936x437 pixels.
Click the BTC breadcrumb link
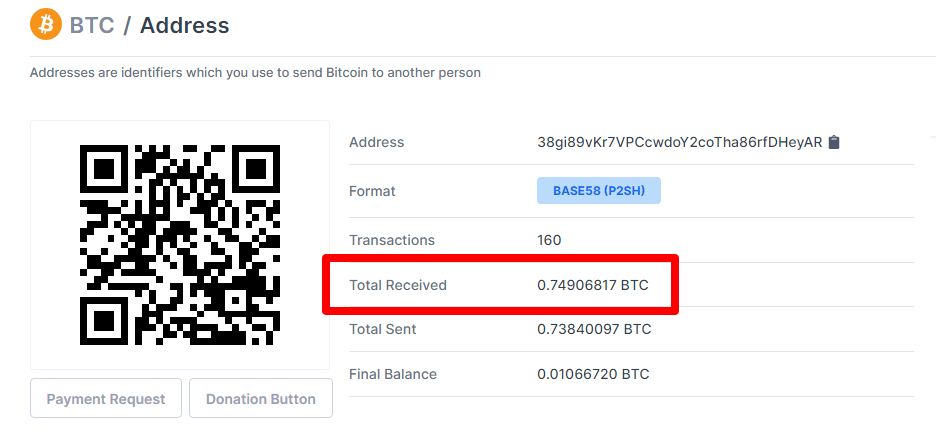92,25
